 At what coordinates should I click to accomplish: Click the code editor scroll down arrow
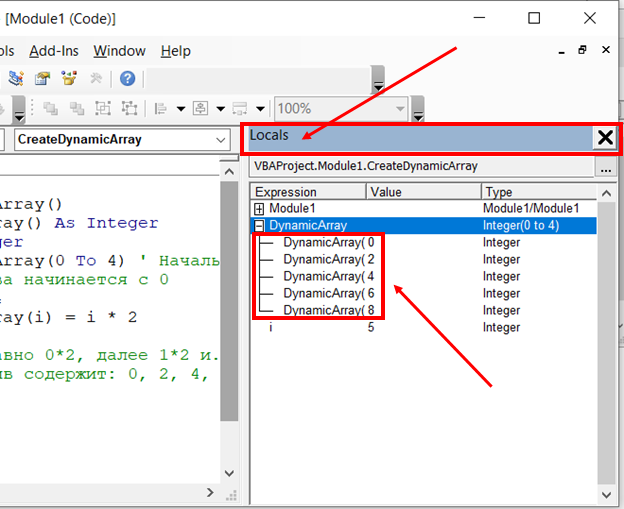[229, 473]
